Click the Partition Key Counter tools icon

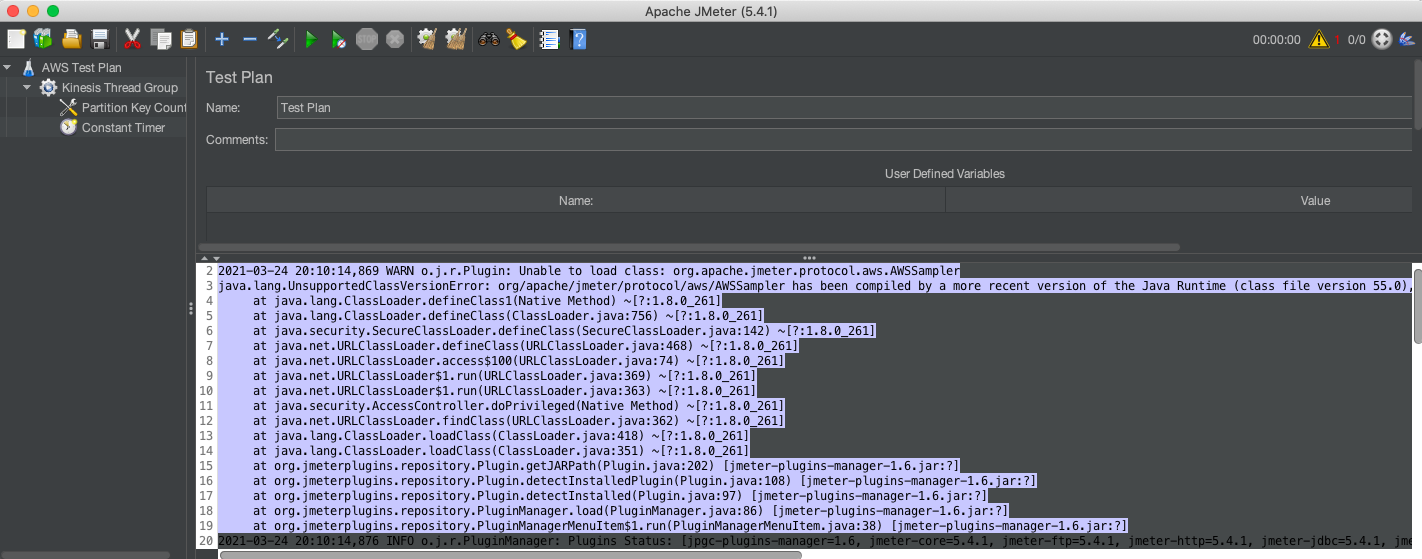pyautogui.click(x=68, y=107)
